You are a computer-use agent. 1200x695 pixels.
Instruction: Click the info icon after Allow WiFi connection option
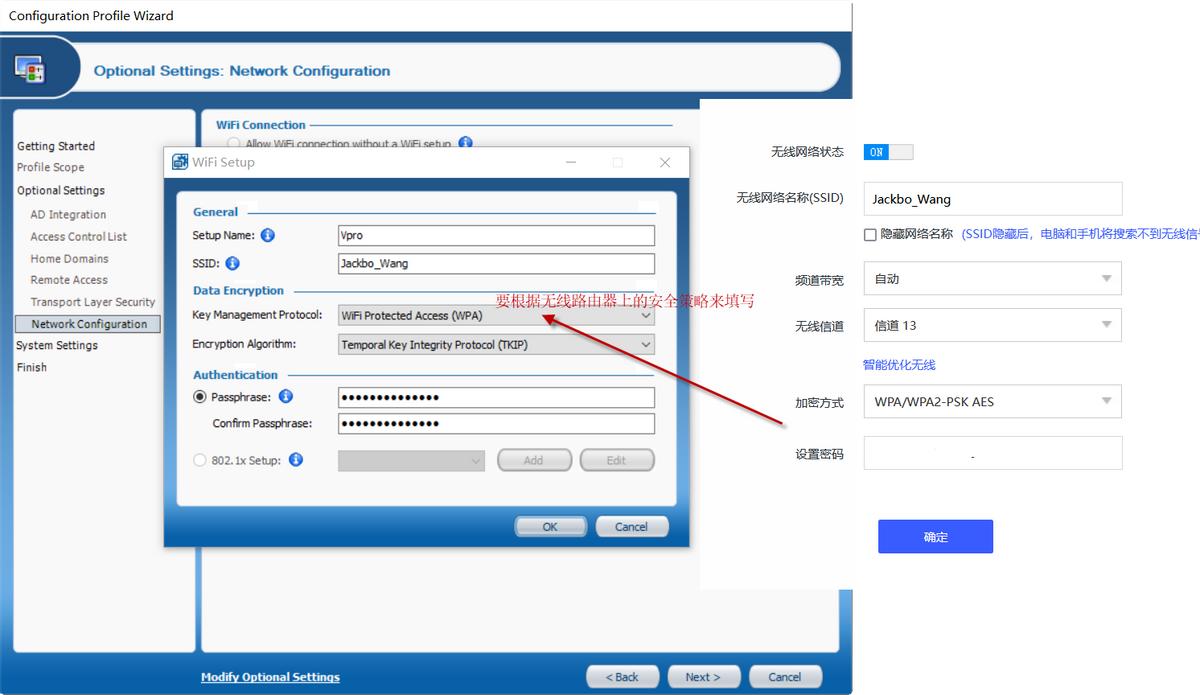pos(463,142)
